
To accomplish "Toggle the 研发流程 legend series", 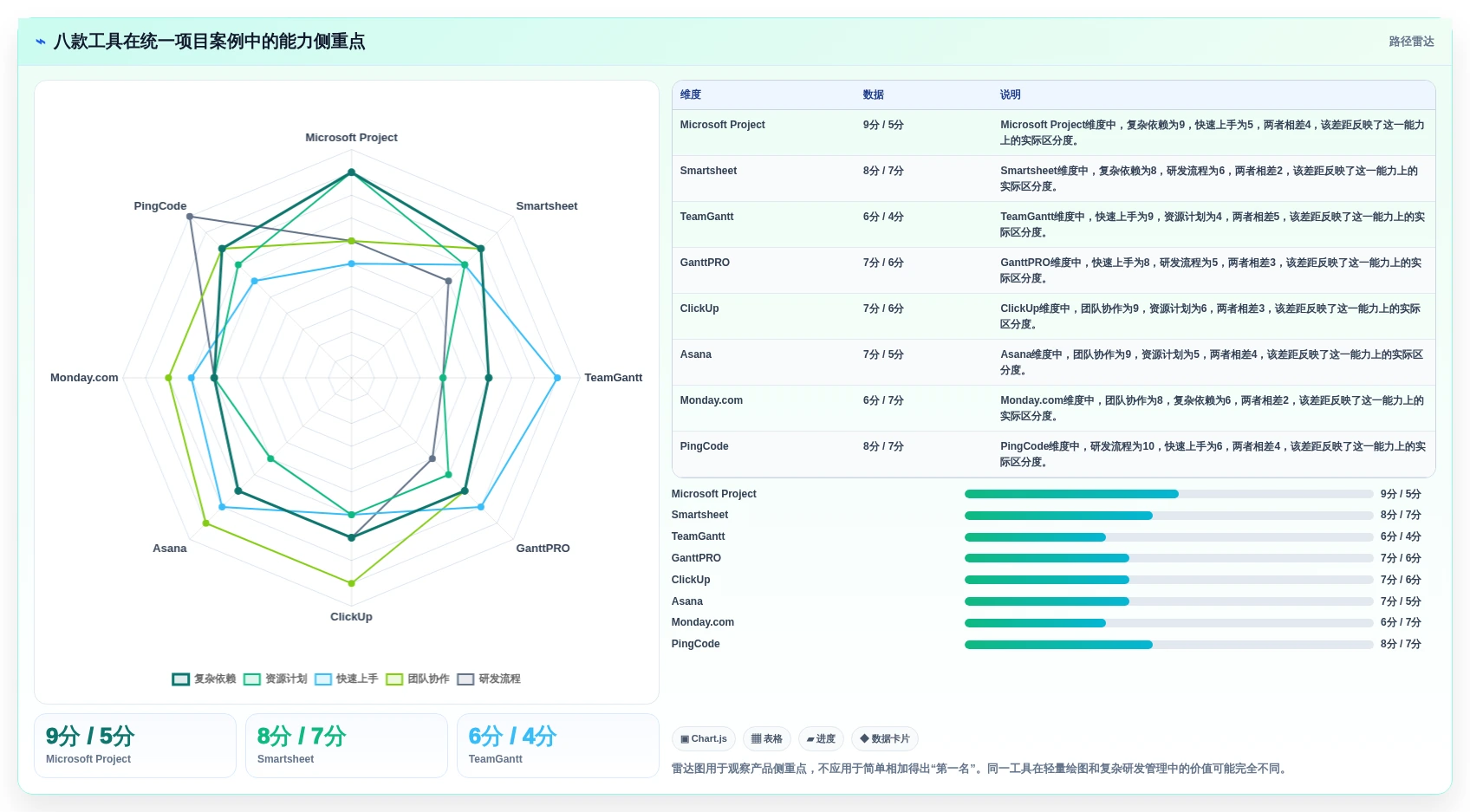I will (x=489, y=679).
